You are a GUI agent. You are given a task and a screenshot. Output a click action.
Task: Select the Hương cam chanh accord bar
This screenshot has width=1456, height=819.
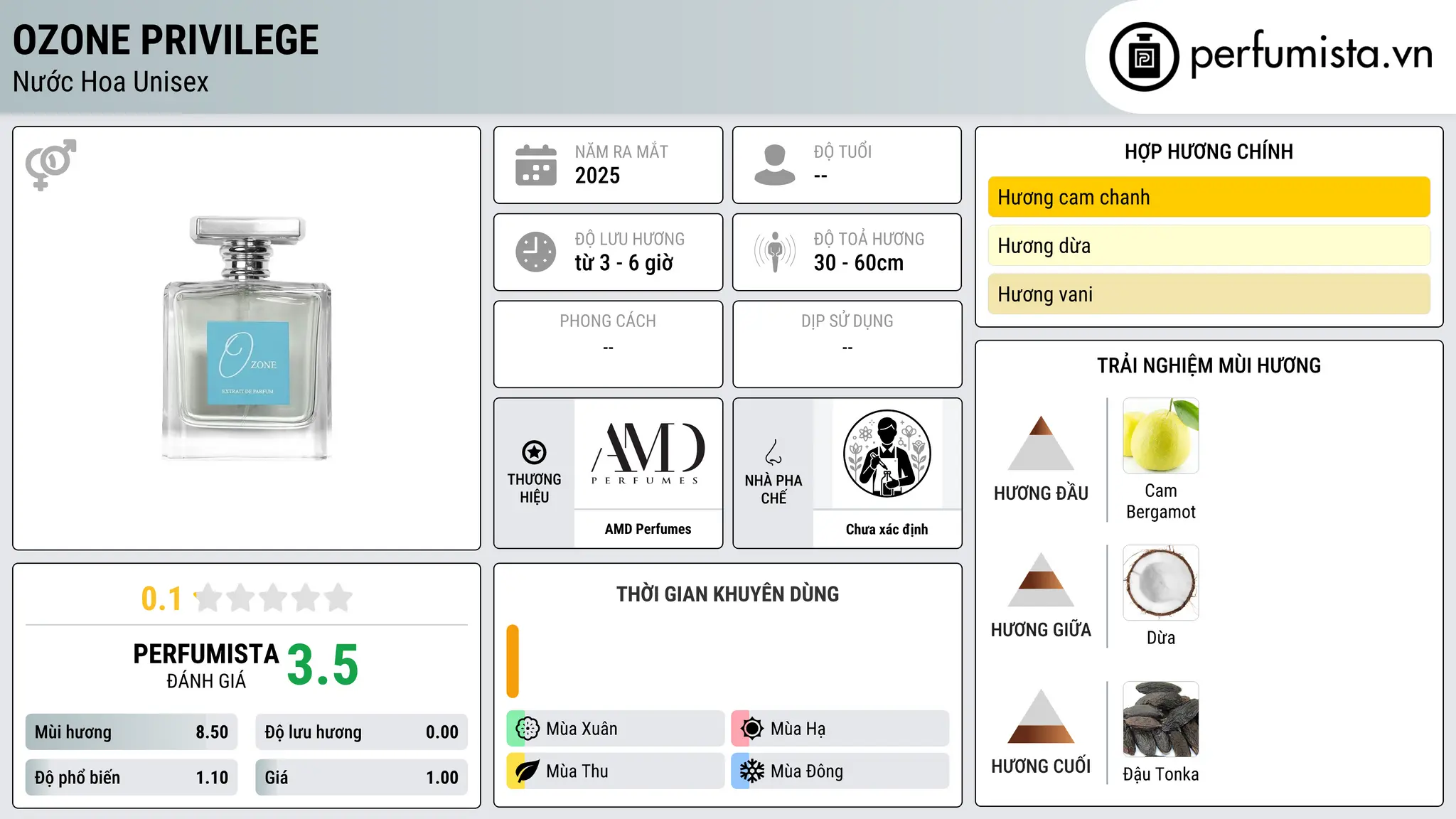[1209, 197]
